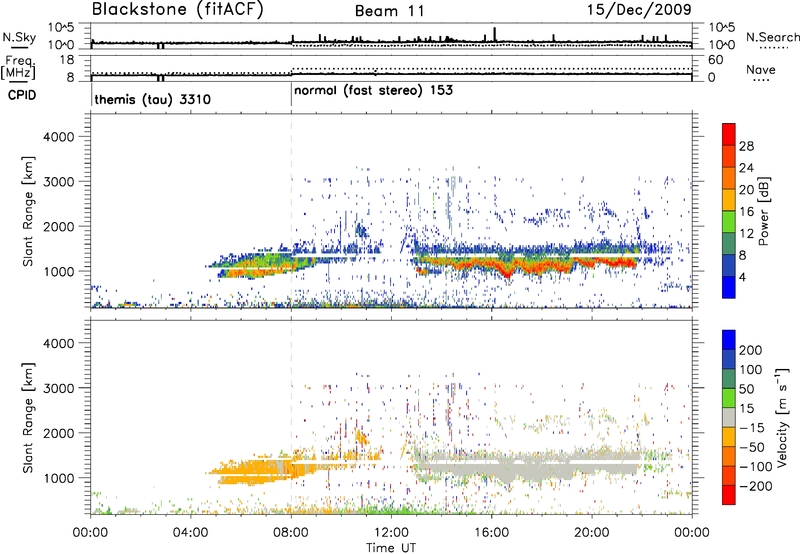Click the 4 label on the power colorbar
Screen dimensions: 800x554
pos(742,278)
